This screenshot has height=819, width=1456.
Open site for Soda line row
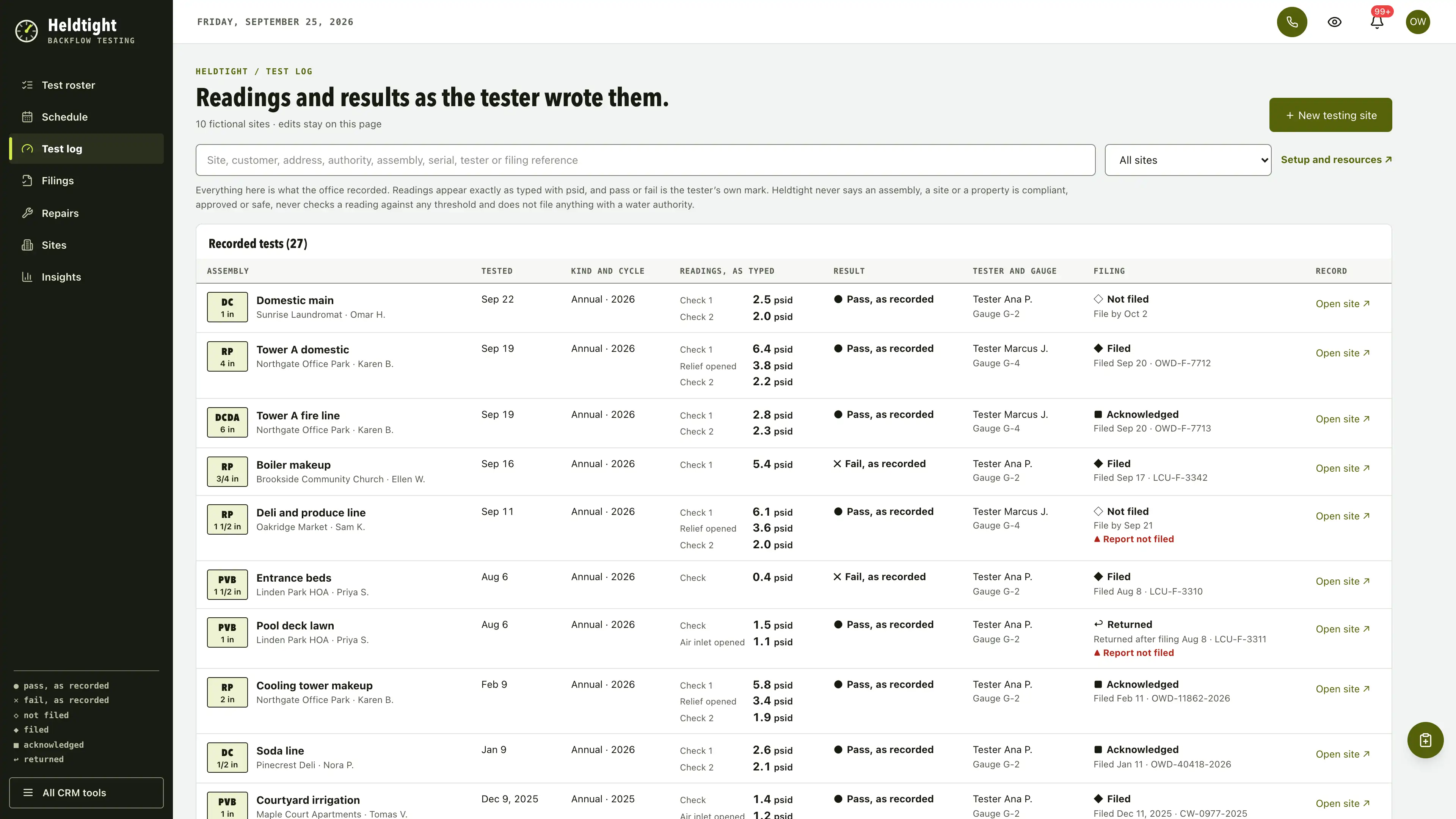pos(1342,754)
